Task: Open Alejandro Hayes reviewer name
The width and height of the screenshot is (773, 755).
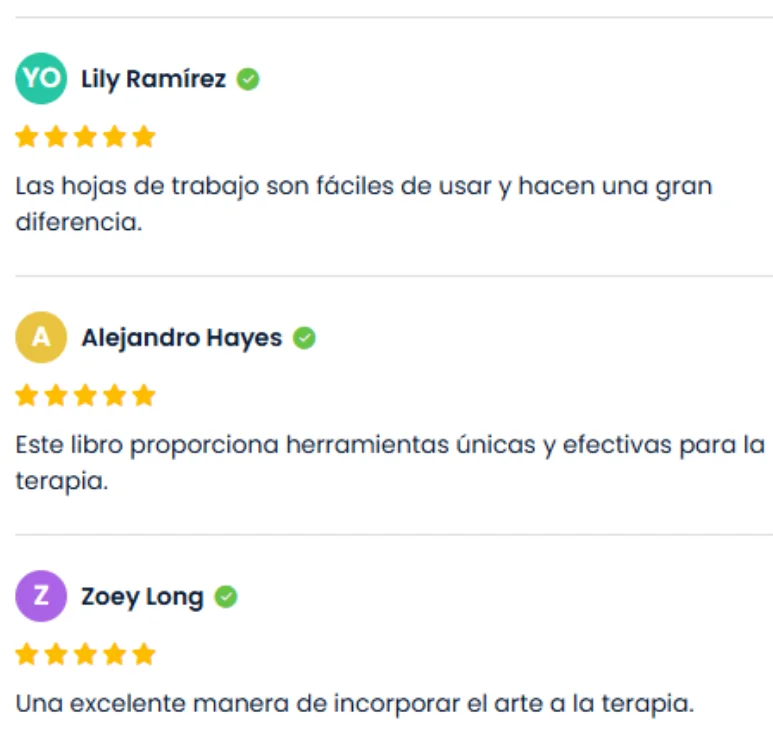Action: click(x=181, y=339)
